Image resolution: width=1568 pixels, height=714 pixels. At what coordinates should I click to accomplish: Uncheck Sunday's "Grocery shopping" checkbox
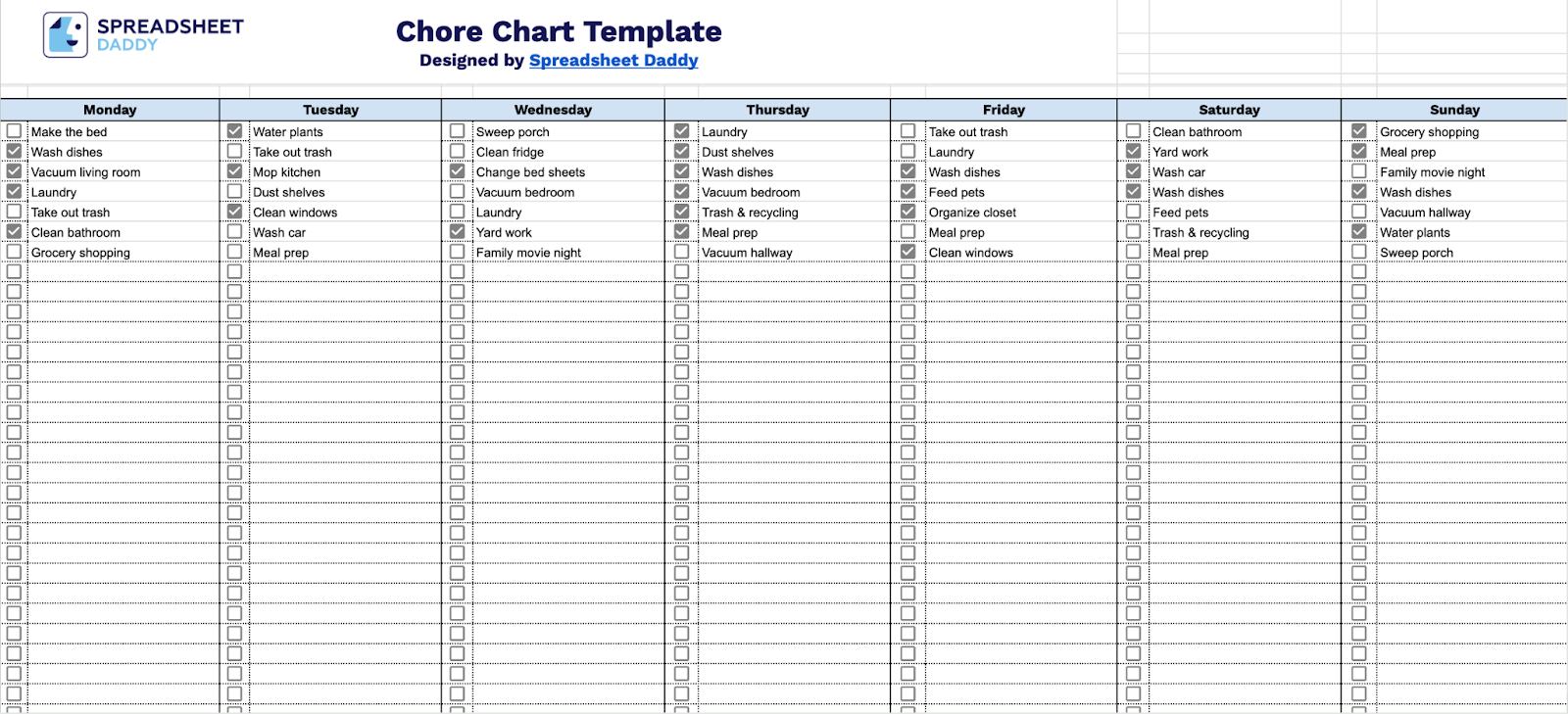[1358, 131]
